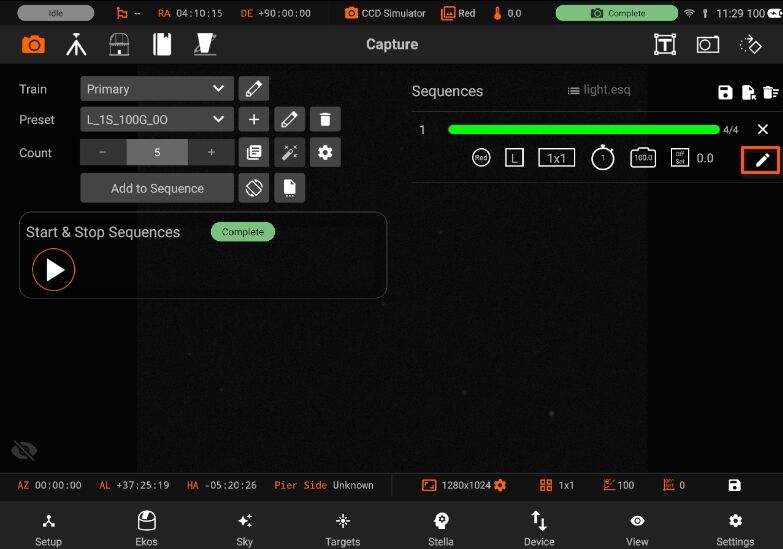The height and width of the screenshot is (549, 783).
Task: Click the magic wand icon
Action: pos(290,152)
